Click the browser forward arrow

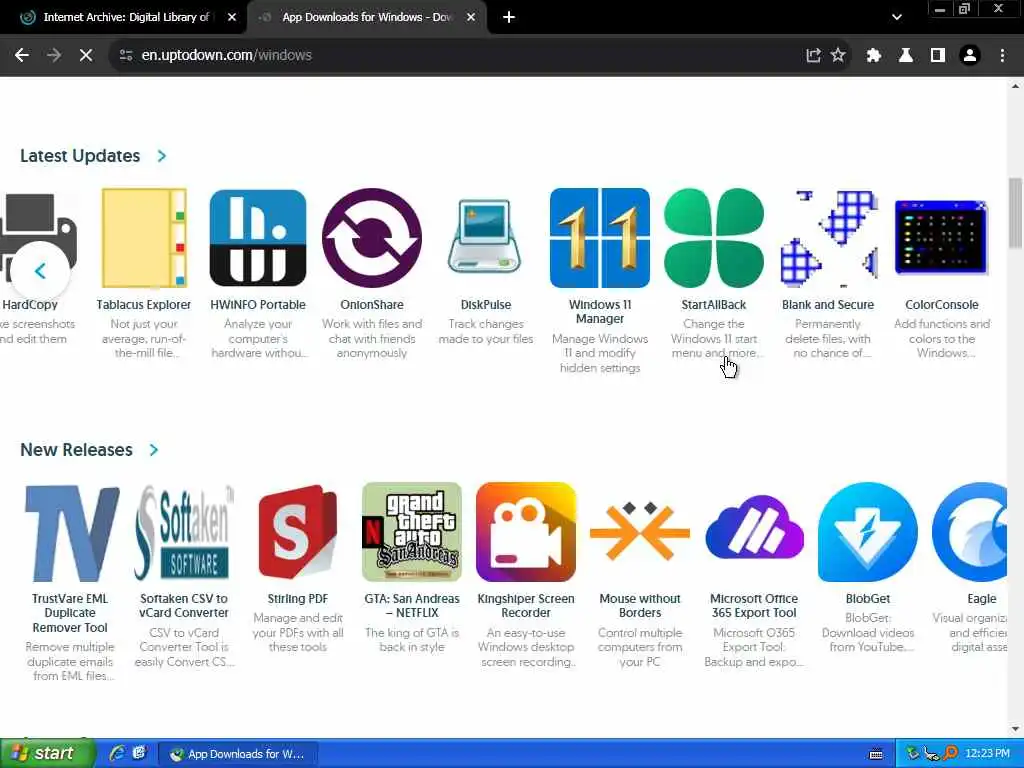pyautogui.click(x=54, y=56)
